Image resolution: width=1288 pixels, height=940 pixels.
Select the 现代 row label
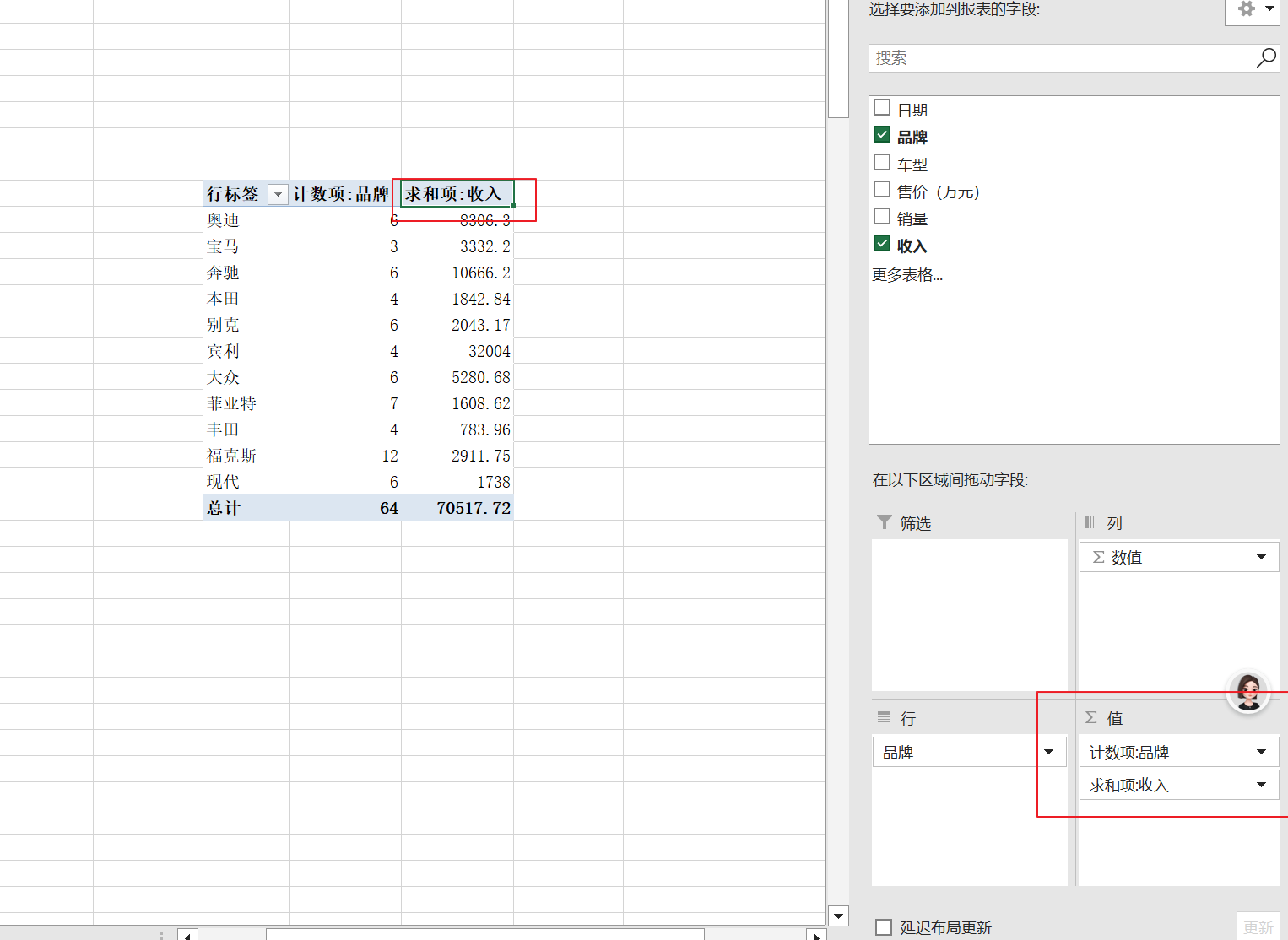pos(246,482)
